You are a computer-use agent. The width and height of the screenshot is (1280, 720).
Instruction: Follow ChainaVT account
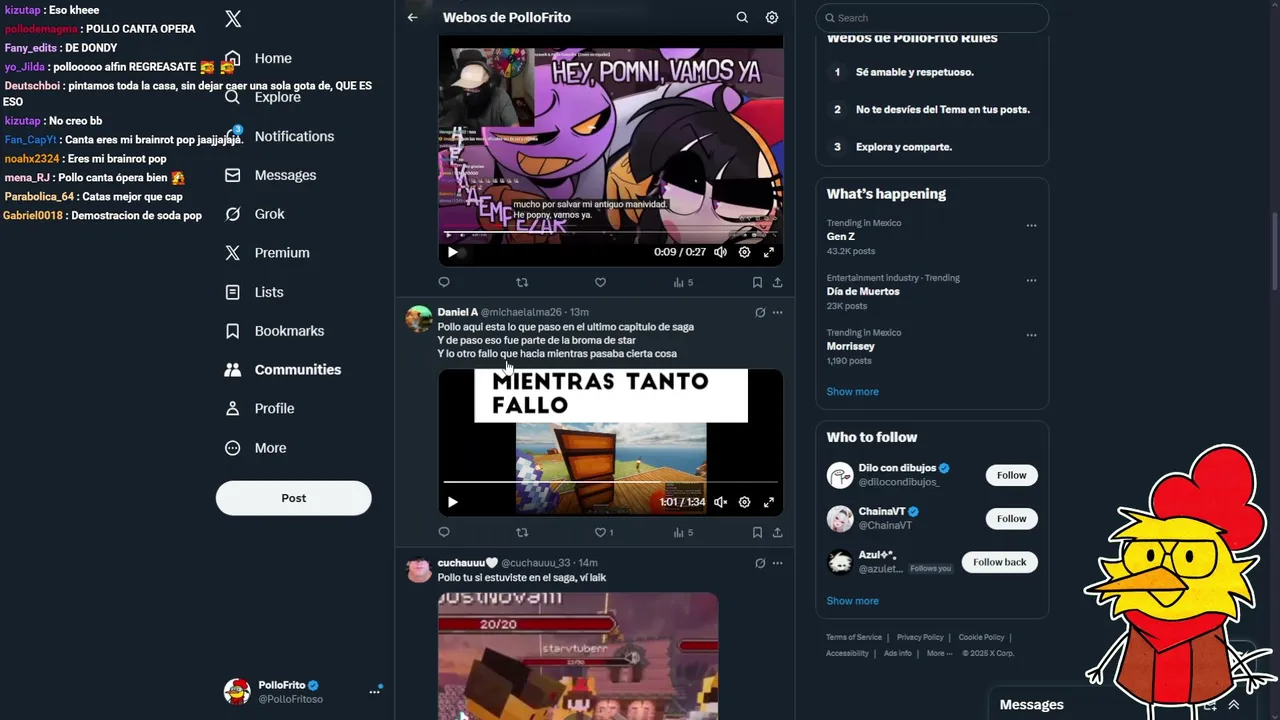1011,518
